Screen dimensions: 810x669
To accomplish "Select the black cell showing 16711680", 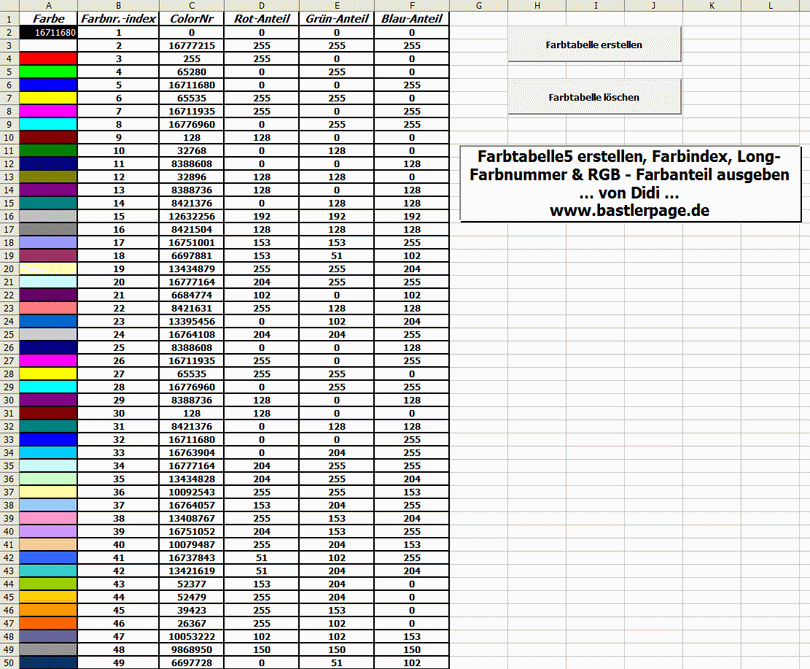I will (49, 32).
